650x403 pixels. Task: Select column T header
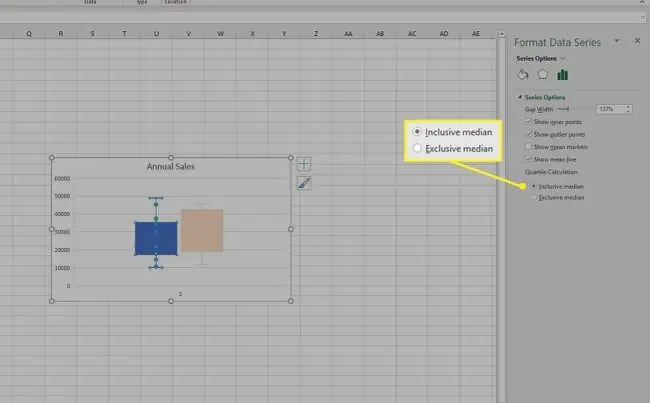(x=124, y=34)
